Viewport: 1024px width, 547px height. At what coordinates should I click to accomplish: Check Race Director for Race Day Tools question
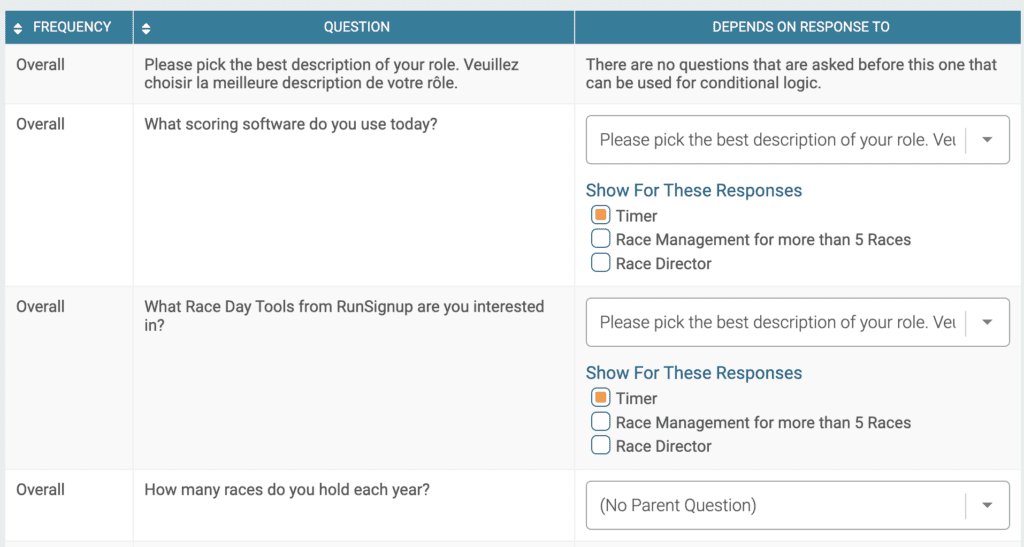(x=600, y=445)
